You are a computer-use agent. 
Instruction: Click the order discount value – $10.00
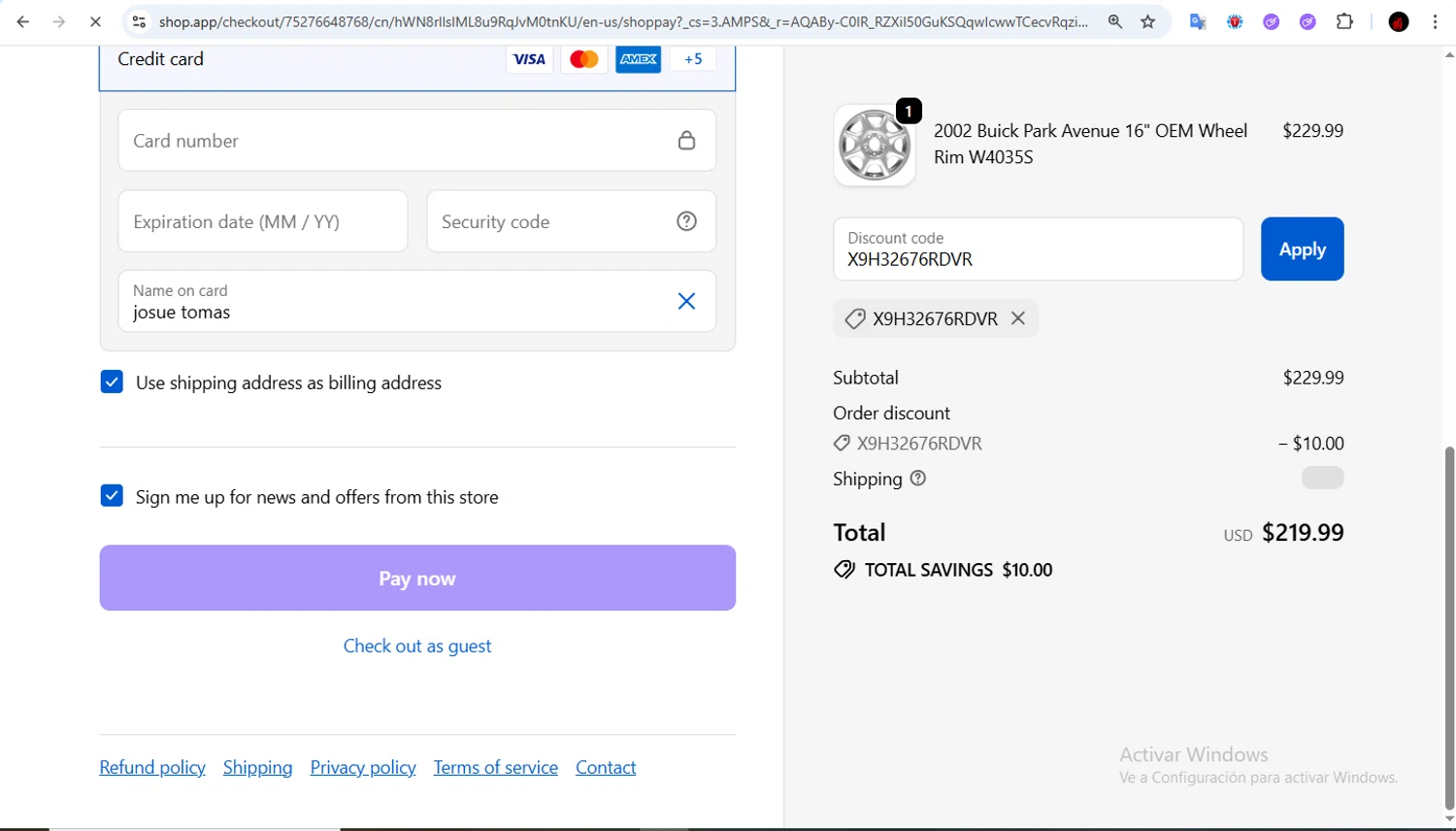click(1310, 444)
